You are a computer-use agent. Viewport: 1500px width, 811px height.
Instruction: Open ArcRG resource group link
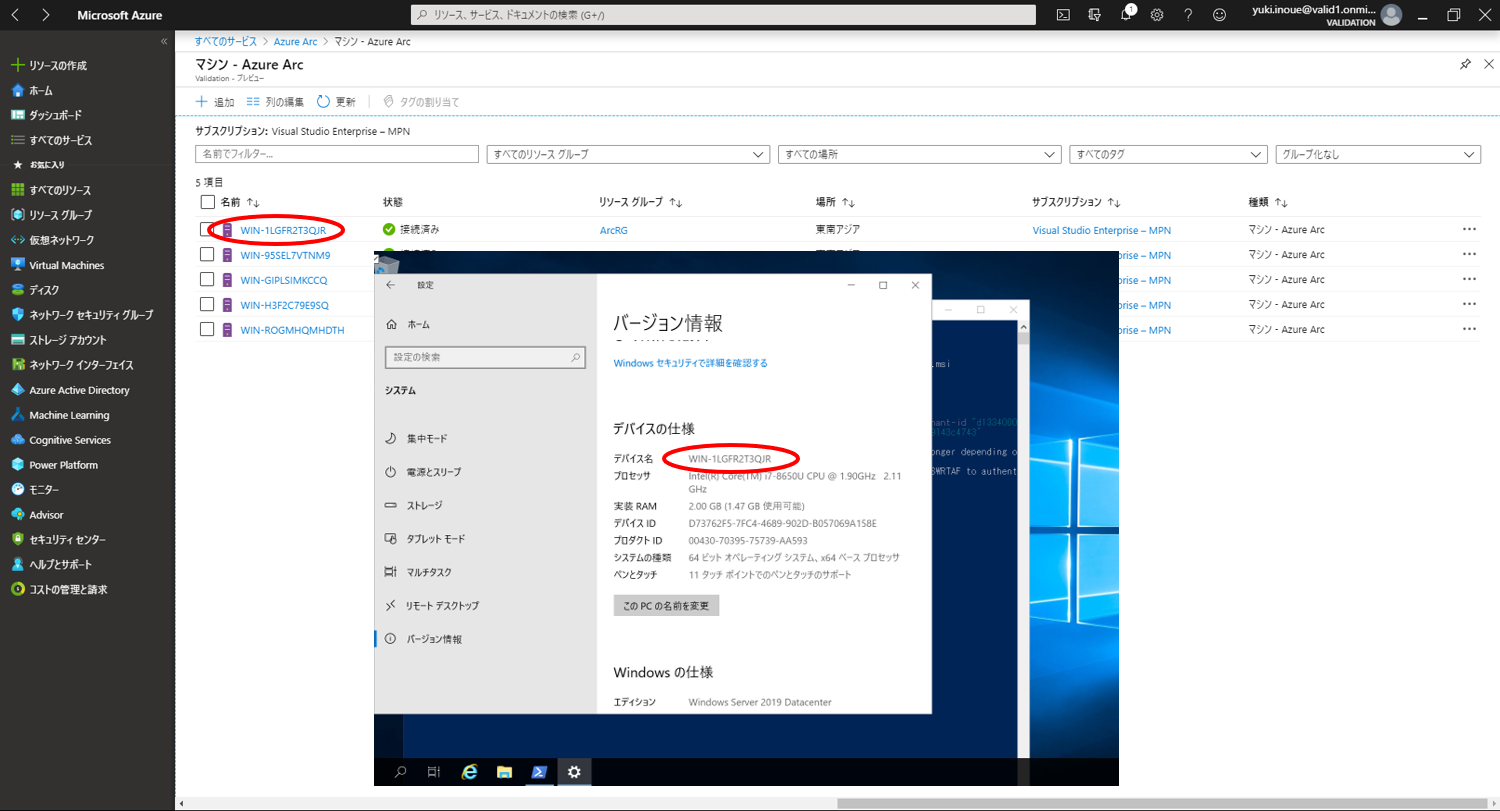click(613, 230)
